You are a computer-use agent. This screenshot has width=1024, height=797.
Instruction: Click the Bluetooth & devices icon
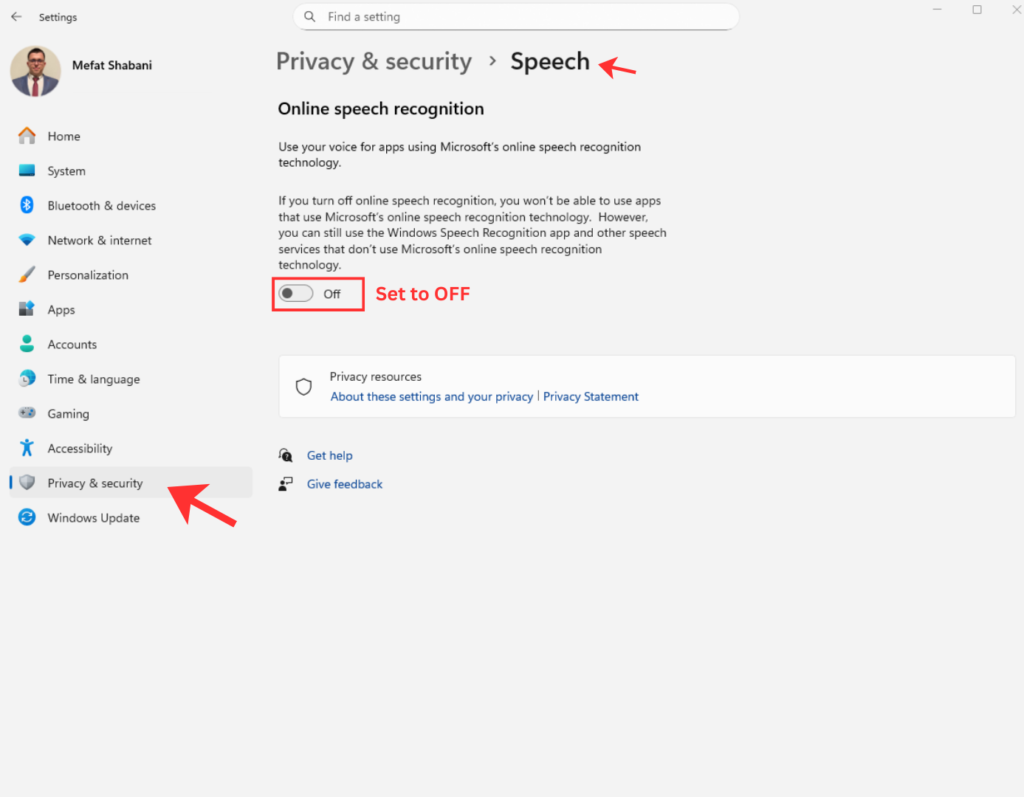[27, 205]
